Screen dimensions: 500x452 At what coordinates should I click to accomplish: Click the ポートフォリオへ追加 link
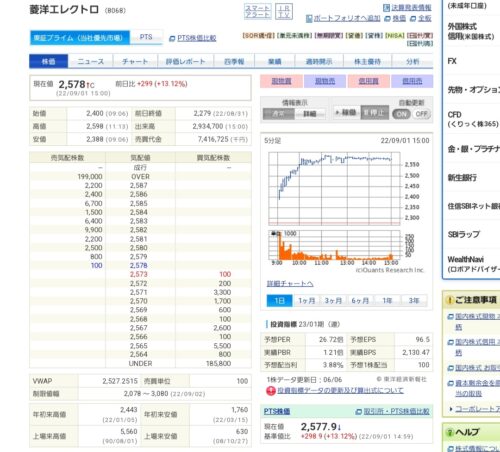(x=347, y=18)
